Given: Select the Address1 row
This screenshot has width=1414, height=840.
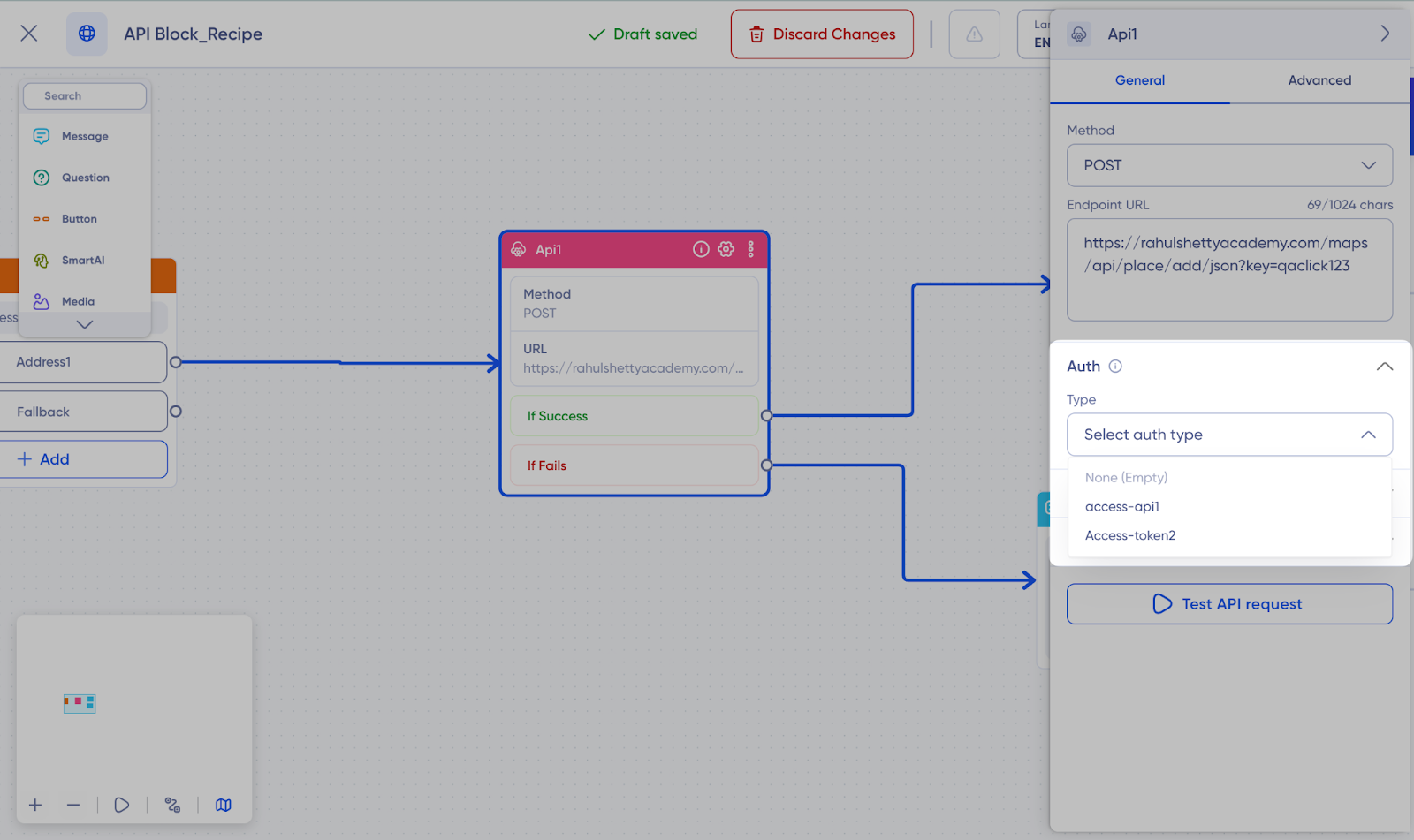Looking at the screenshot, I should click(83, 362).
